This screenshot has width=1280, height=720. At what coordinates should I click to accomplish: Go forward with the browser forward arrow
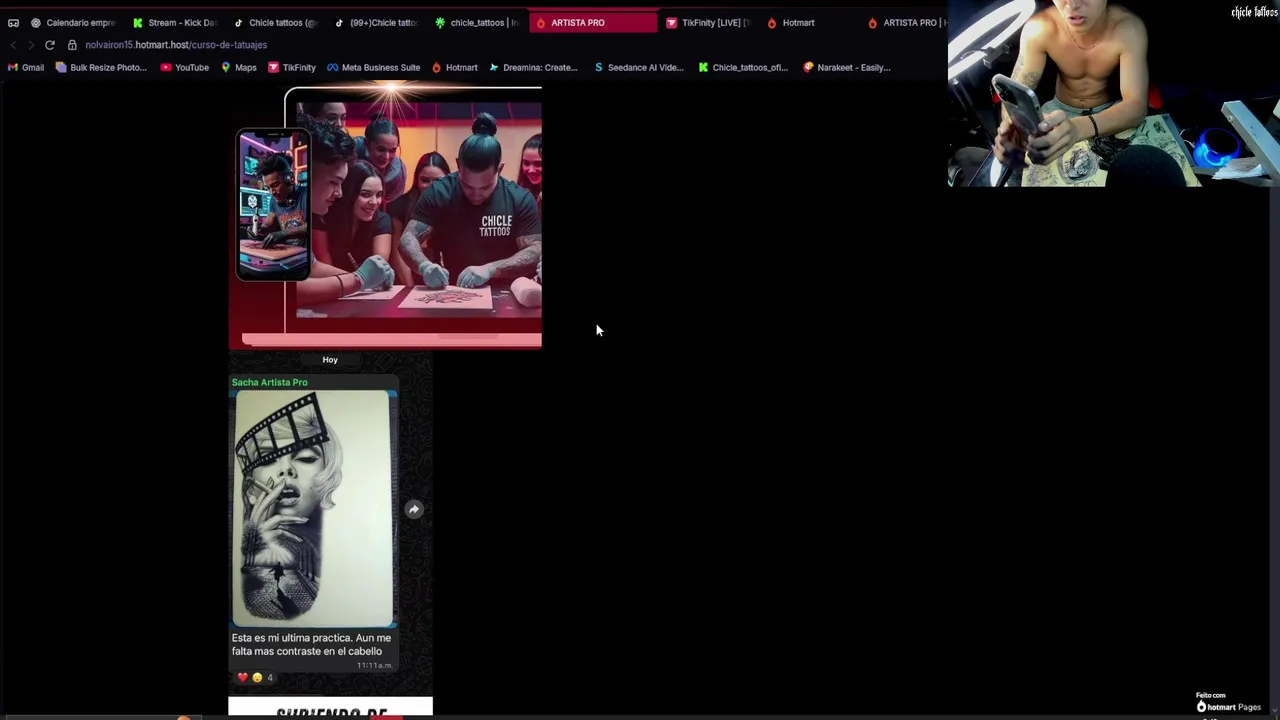pos(31,45)
